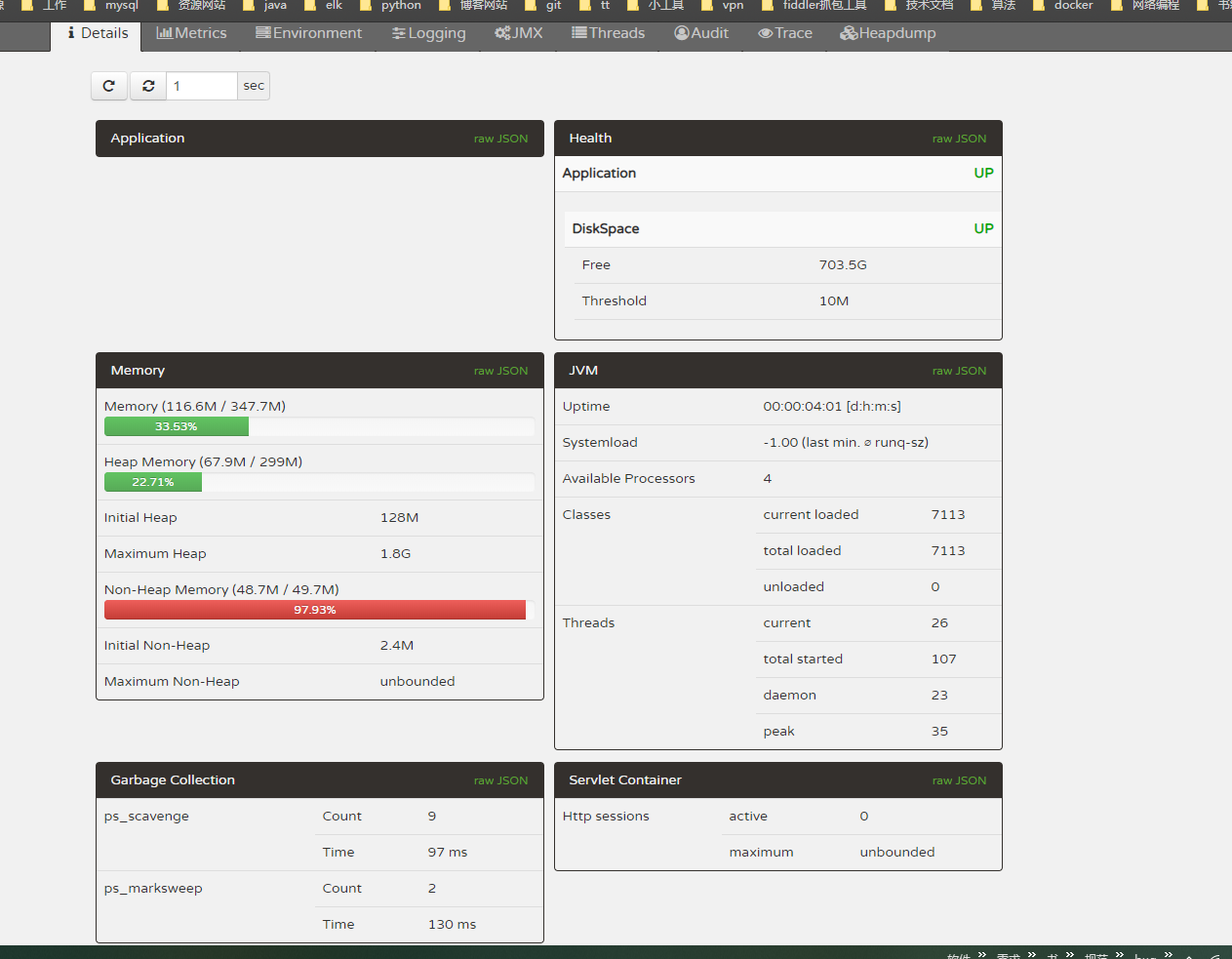
Task: Switch to the Metrics tab
Action: coord(191,33)
